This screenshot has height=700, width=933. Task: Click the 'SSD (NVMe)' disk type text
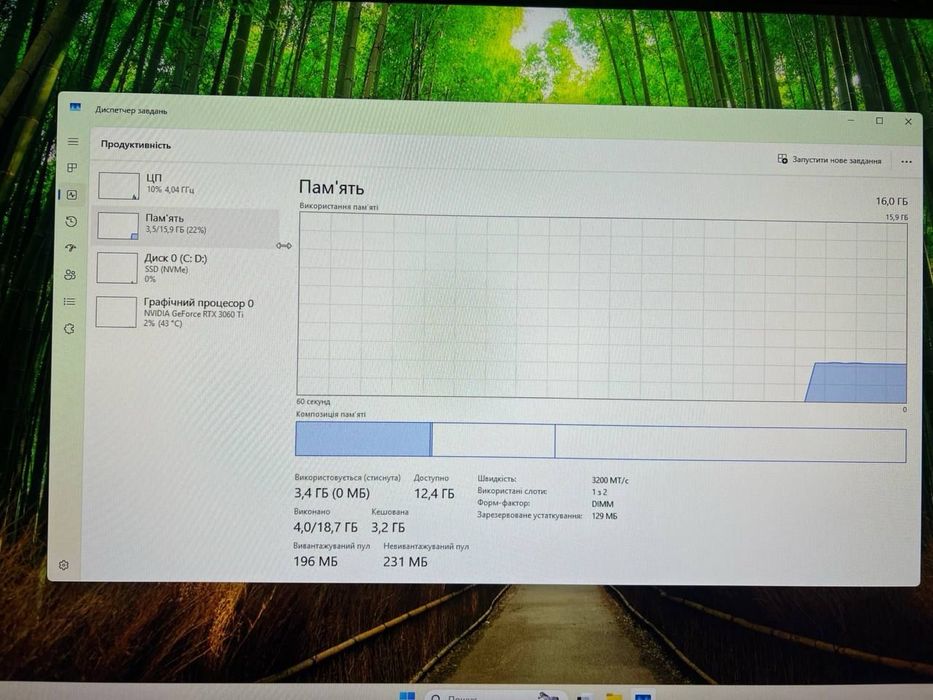point(166,270)
